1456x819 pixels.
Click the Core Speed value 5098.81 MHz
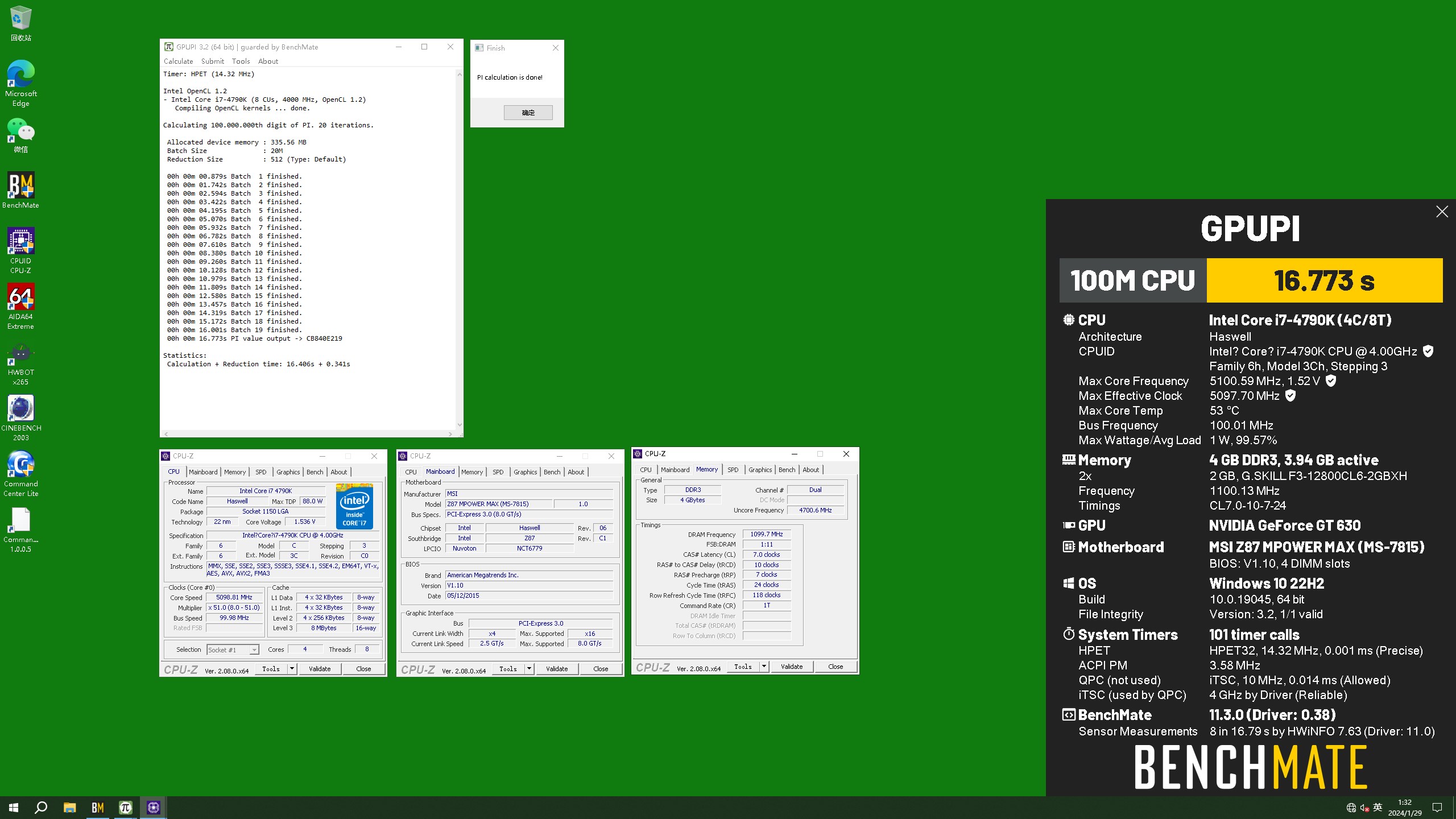(x=234, y=597)
